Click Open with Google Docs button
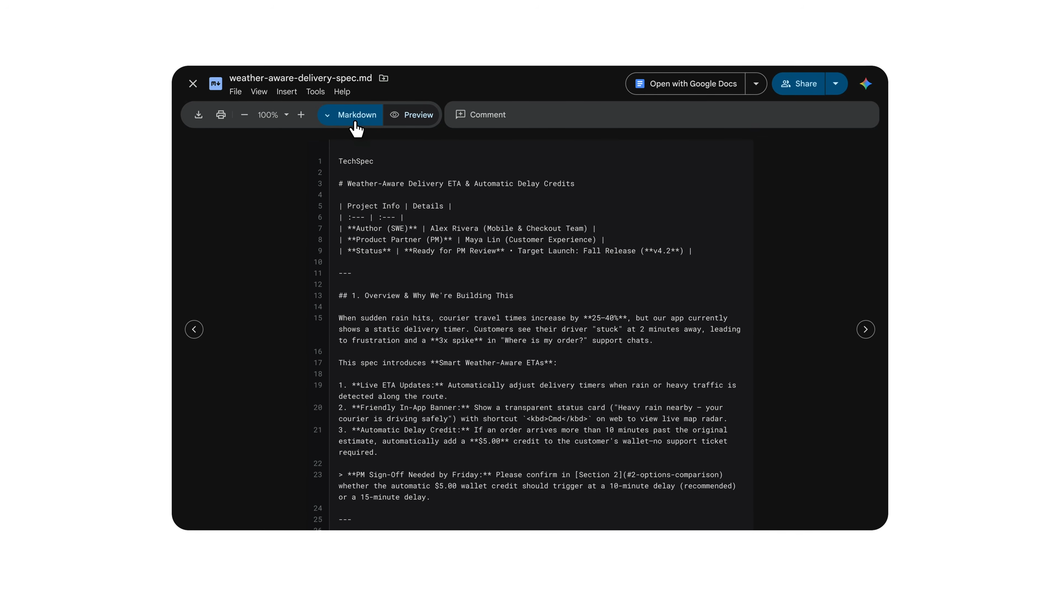Image resolution: width=1060 pixels, height=596 pixels. [685, 84]
